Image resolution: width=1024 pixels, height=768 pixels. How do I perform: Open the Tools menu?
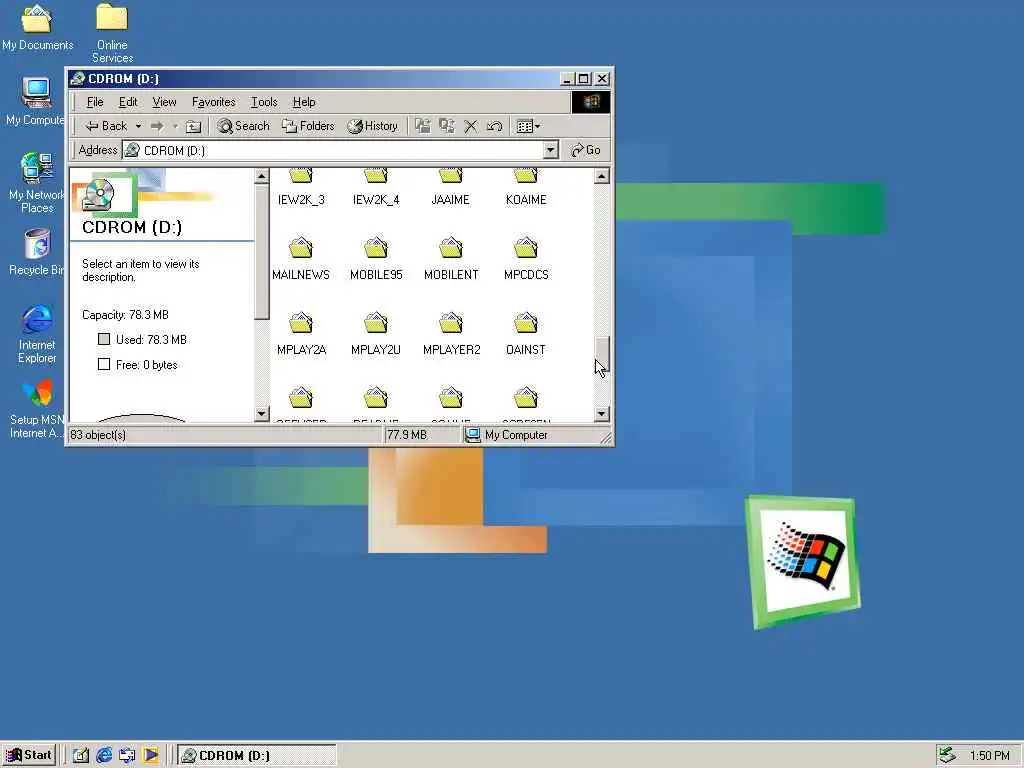point(264,102)
